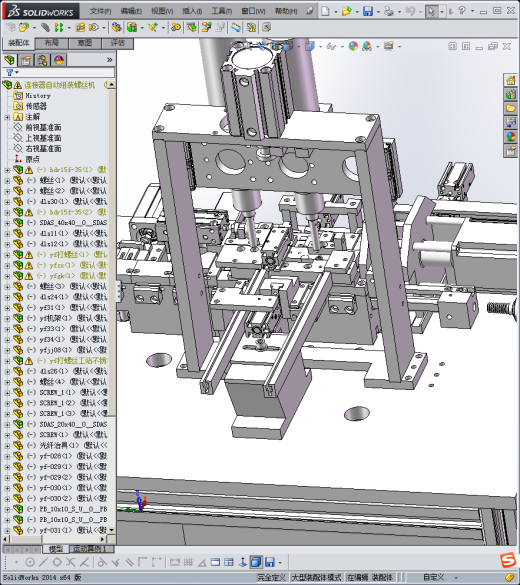
Task: Switch to the 布局 tab
Action: point(51,43)
